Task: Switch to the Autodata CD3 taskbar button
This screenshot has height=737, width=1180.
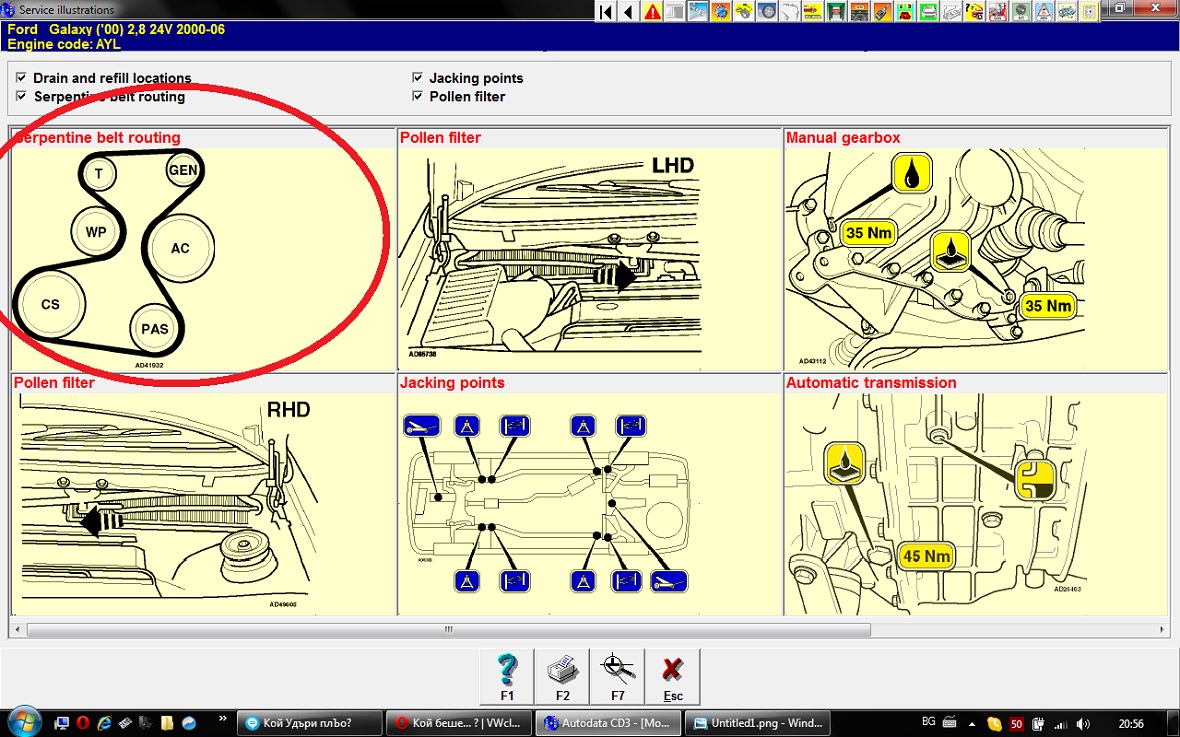Action: pyautogui.click(x=607, y=723)
